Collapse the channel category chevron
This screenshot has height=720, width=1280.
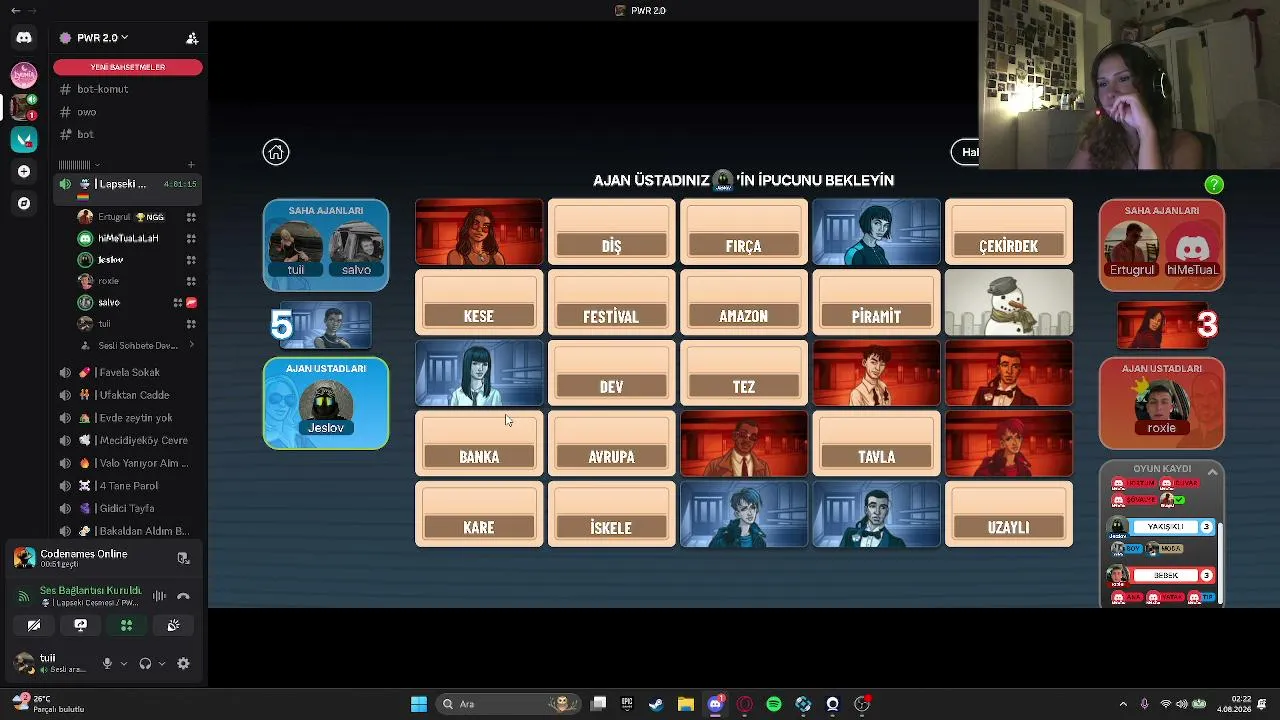[x=96, y=165]
